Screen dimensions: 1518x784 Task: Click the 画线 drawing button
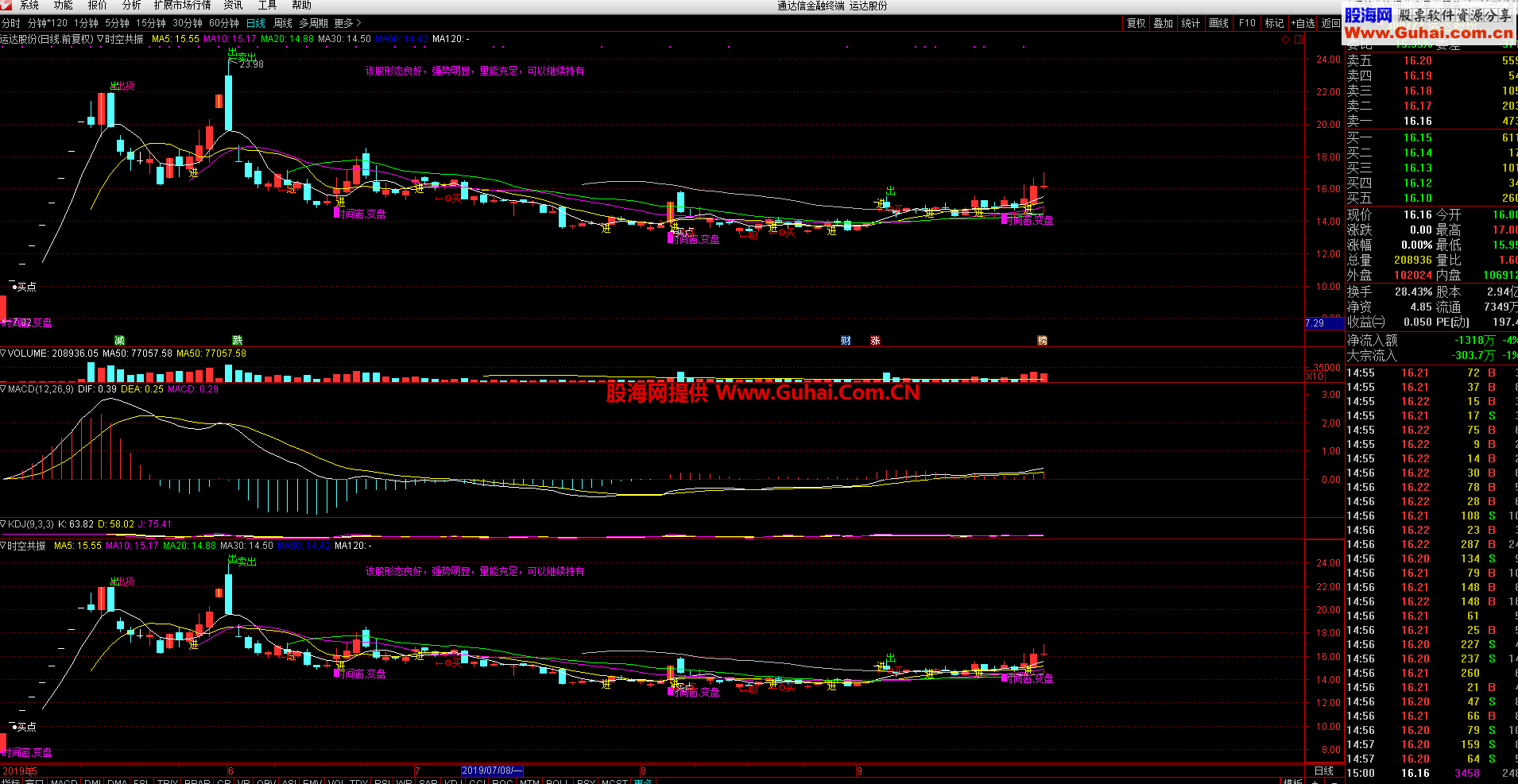1219,23
